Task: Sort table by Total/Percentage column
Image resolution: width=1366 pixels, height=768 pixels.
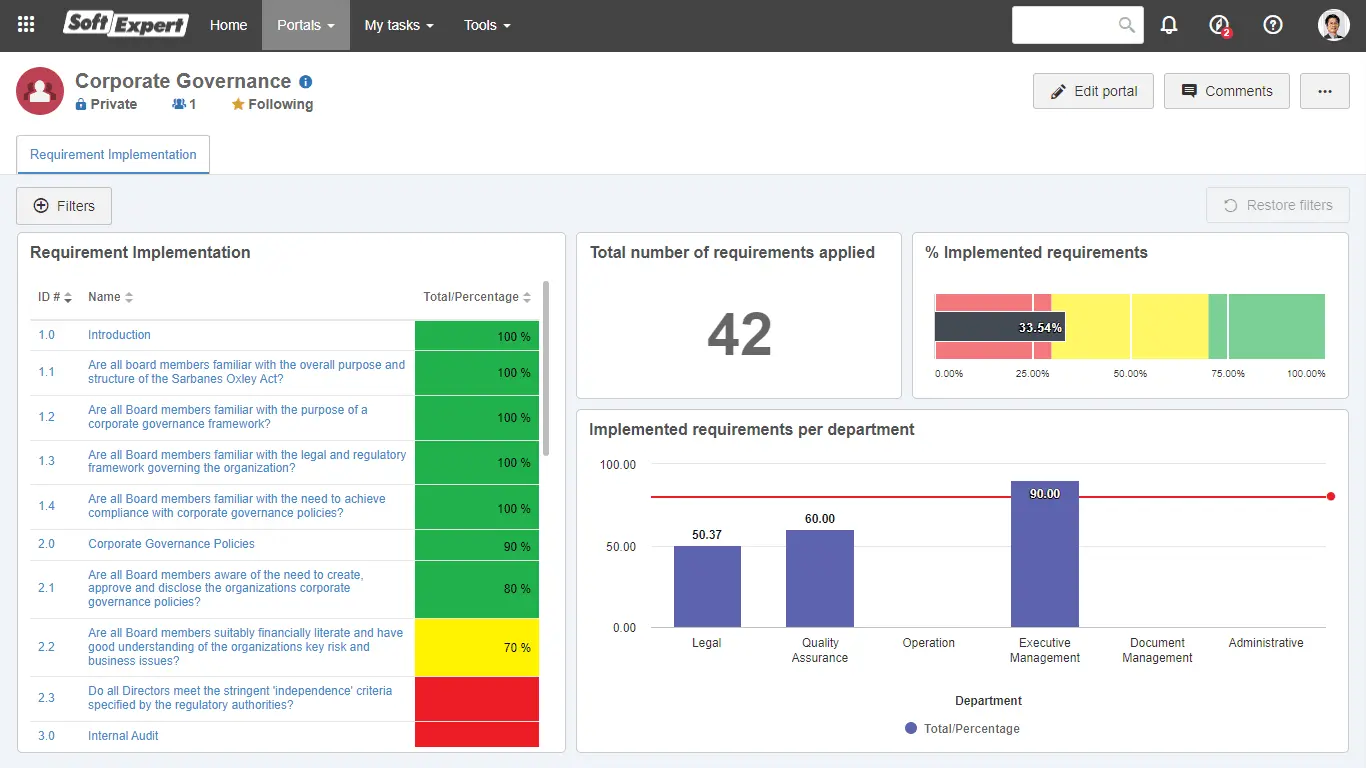Action: (x=477, y=297)
